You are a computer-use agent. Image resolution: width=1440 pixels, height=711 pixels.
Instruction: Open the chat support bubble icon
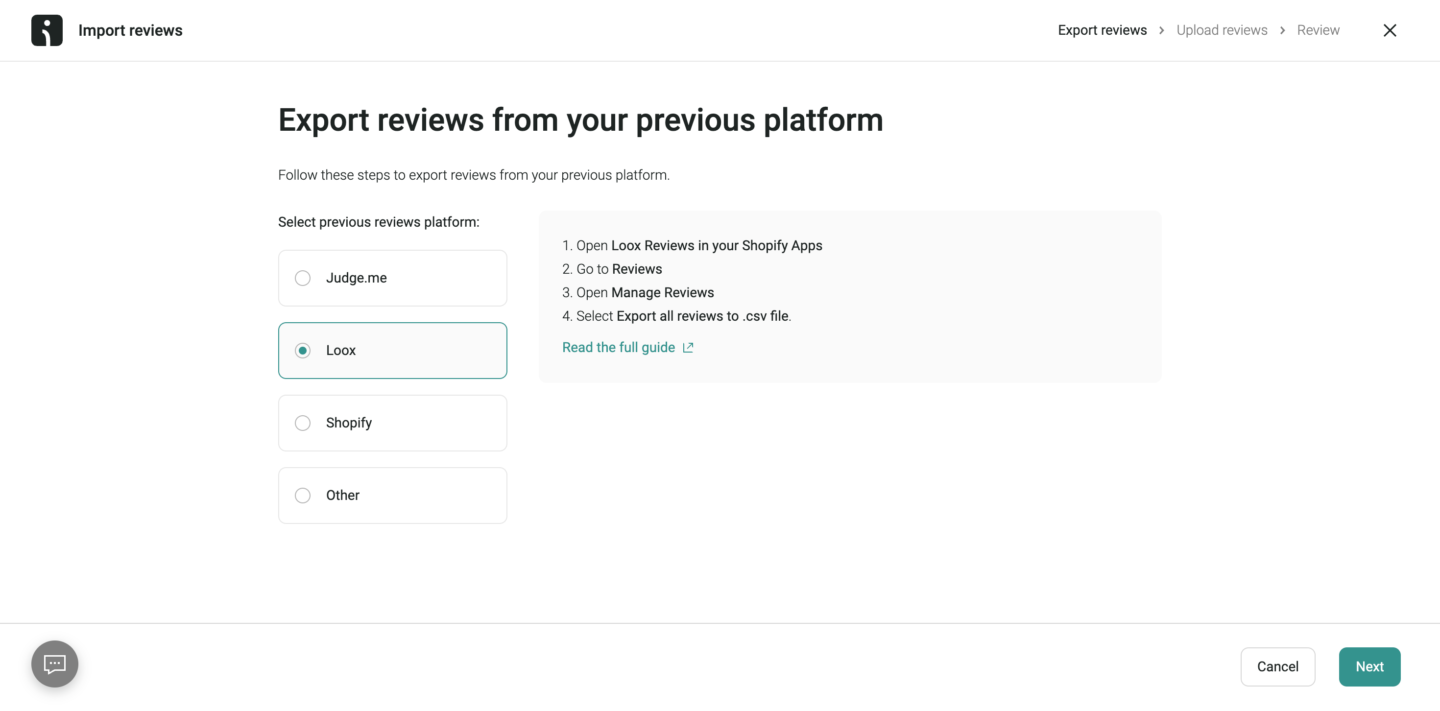point(55,664)
